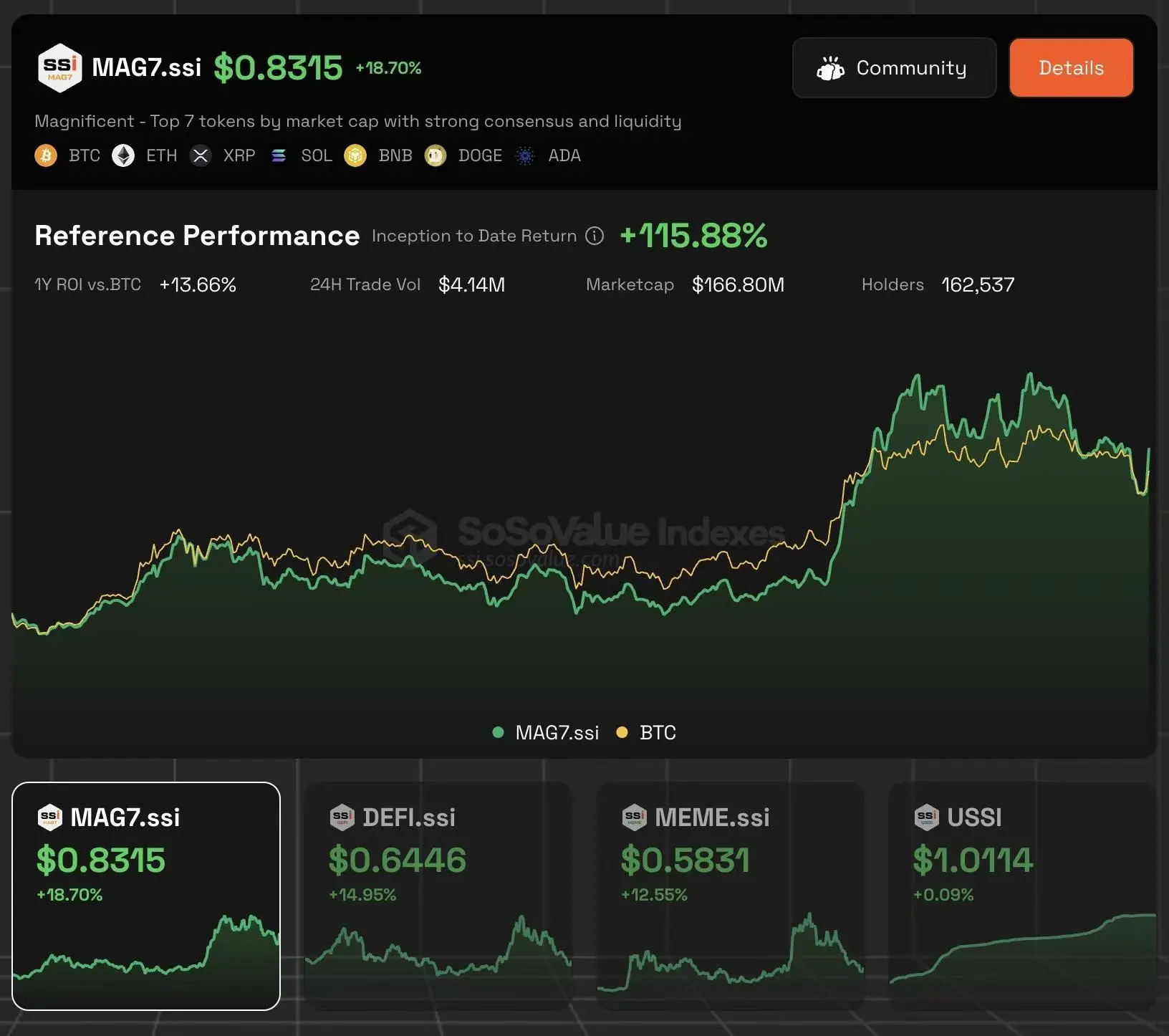Image resolution: width=1169 pixels, height=1036 pixels.
Task: Click the USSI hexagon badge icon
Action: tap(928, 816)
